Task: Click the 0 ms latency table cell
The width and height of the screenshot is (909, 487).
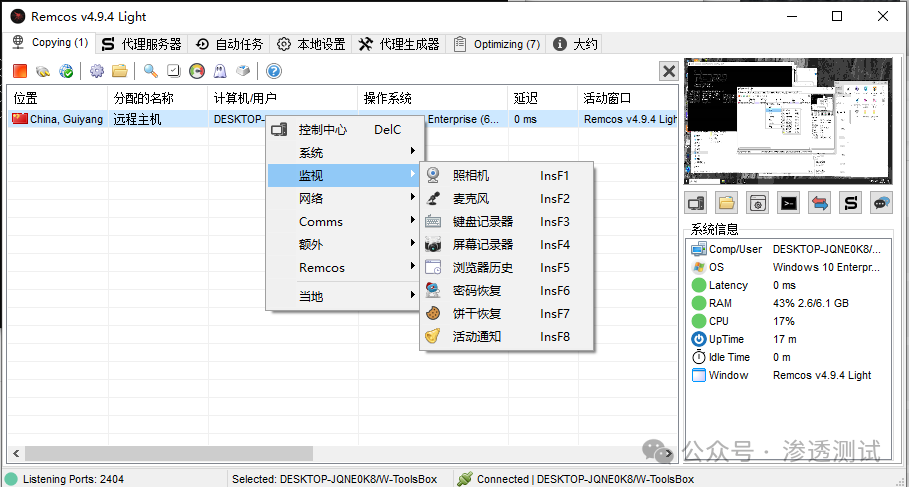Action: click(x=543, y=119)
